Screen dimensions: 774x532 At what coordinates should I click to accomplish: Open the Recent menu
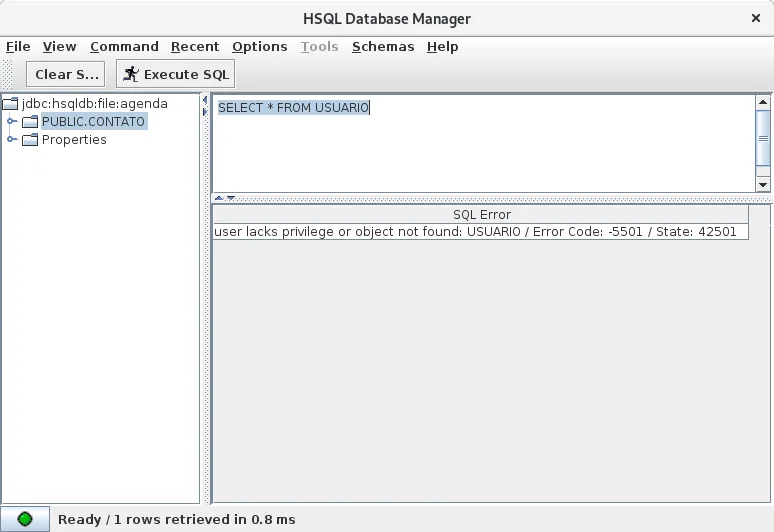(194, 46)
